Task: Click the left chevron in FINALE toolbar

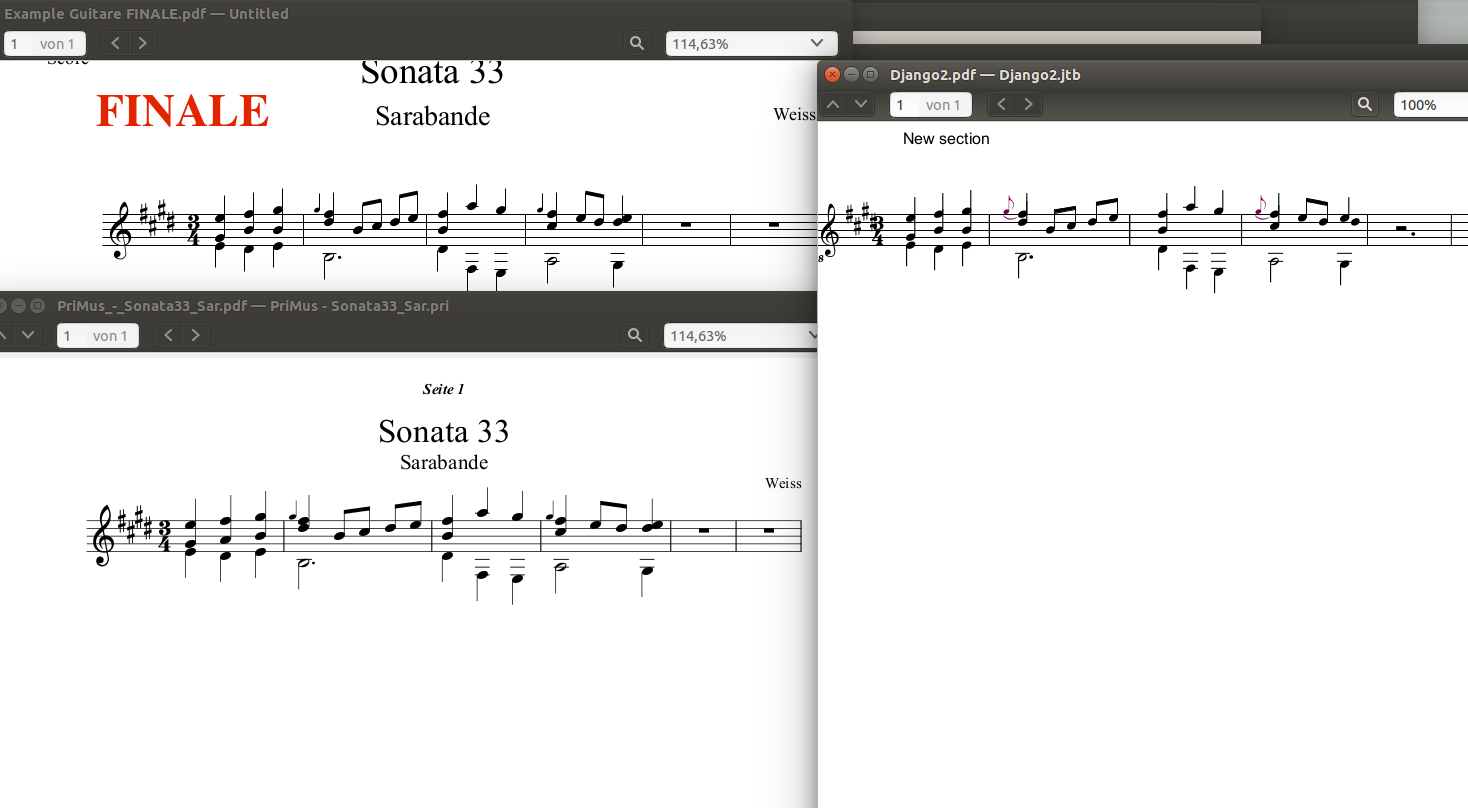Action: [116, 43]
